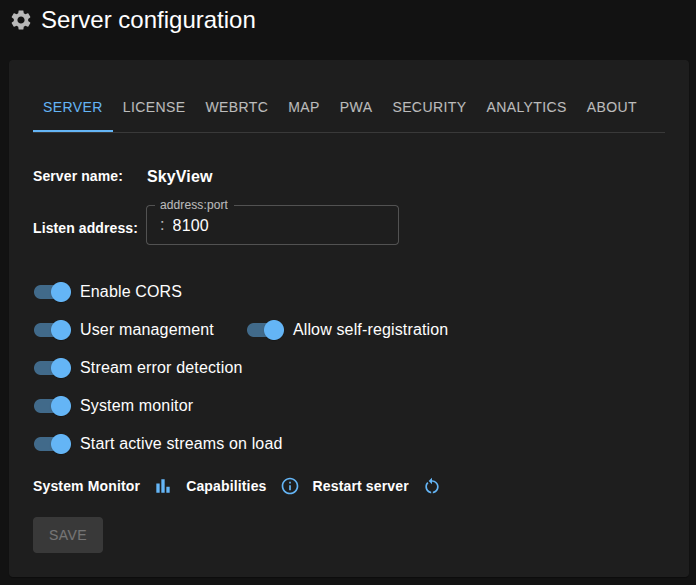Click the address:port listen address field

pos(273,225)
